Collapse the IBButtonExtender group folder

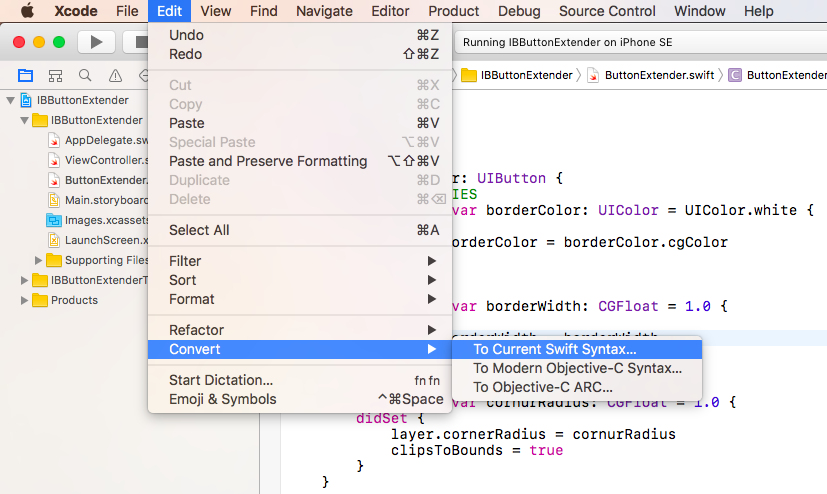24,120
